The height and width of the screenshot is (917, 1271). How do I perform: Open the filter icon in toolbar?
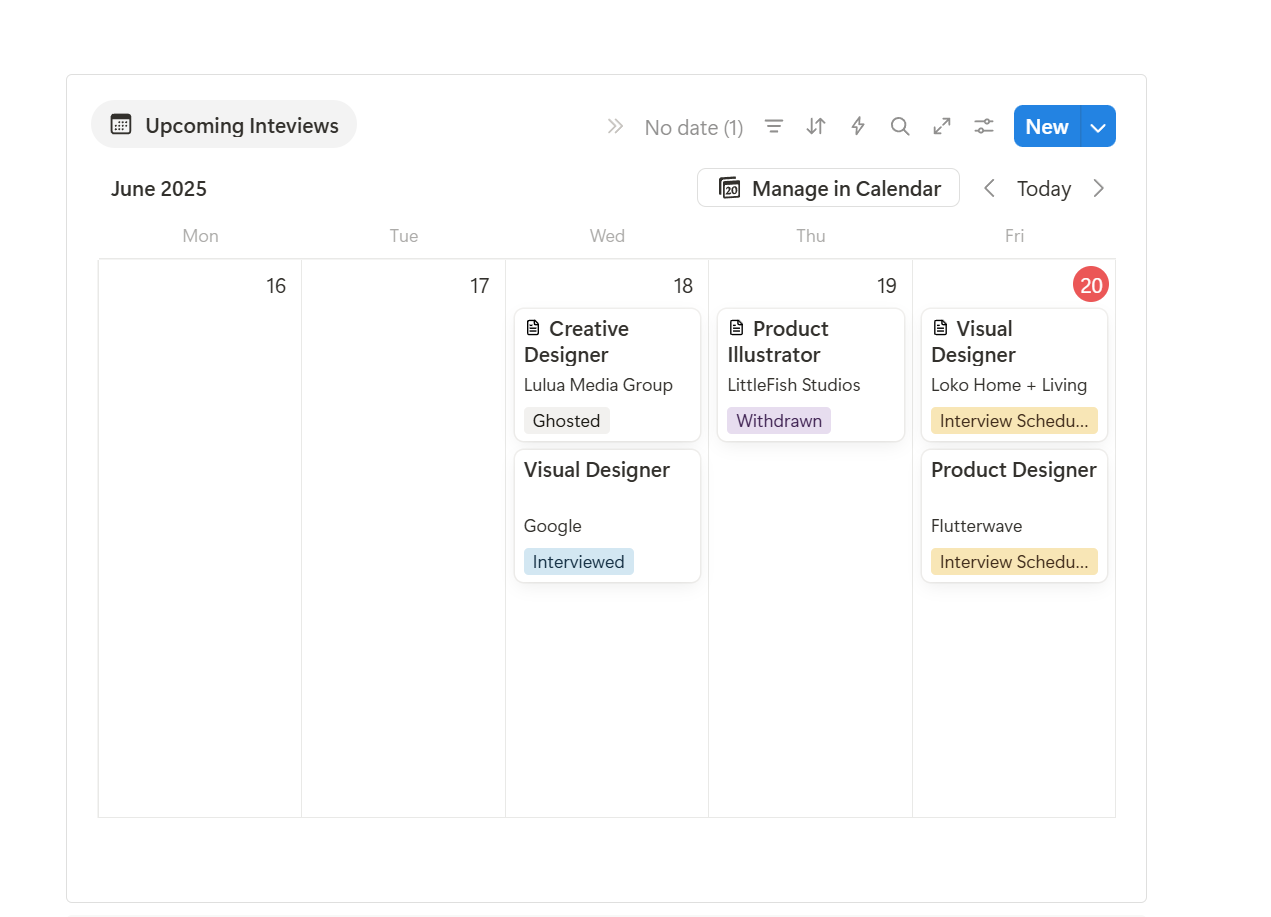point(774,126)
